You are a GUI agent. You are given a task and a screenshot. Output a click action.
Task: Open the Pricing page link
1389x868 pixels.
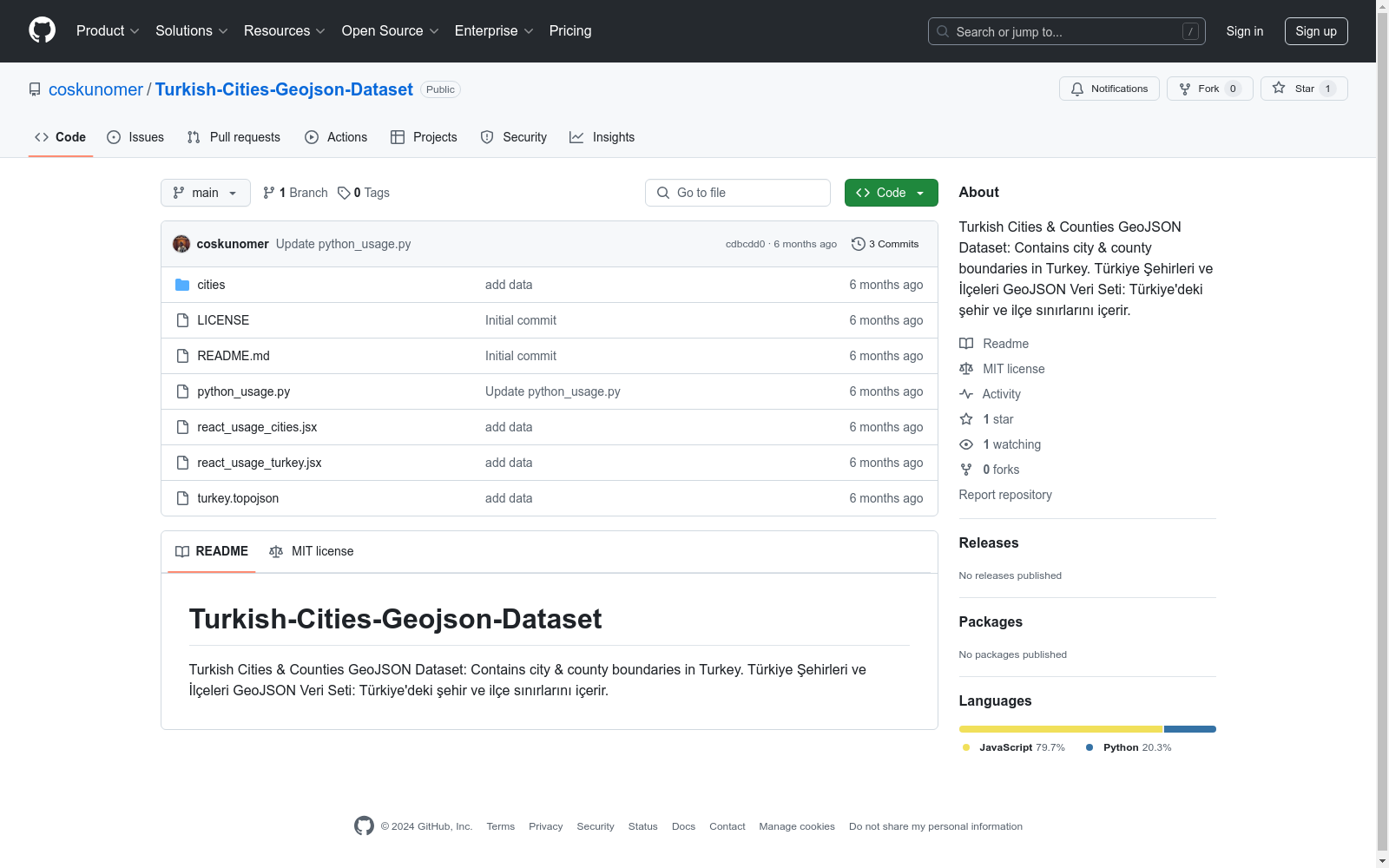(570, 31)
